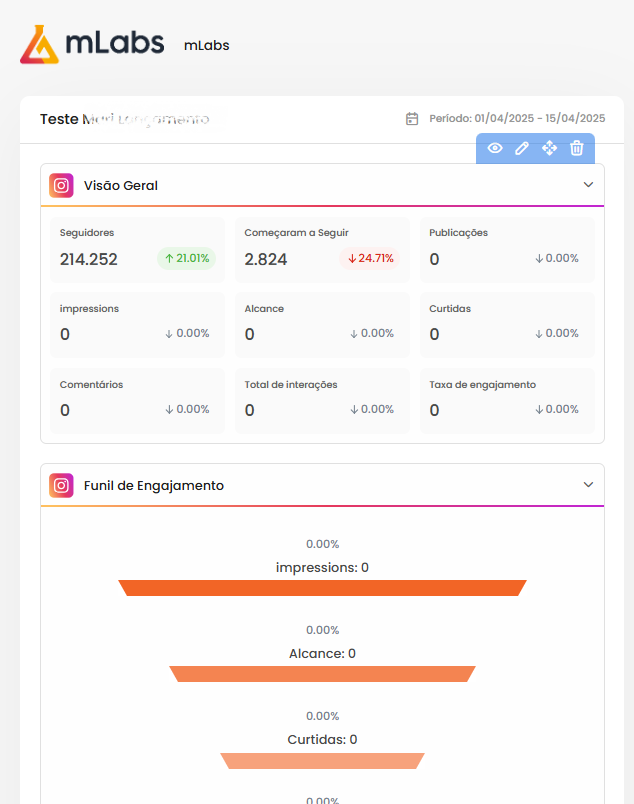Select the pencil edit icon
This screenshot has height=804, width=634.
click(x=521, y=148)
